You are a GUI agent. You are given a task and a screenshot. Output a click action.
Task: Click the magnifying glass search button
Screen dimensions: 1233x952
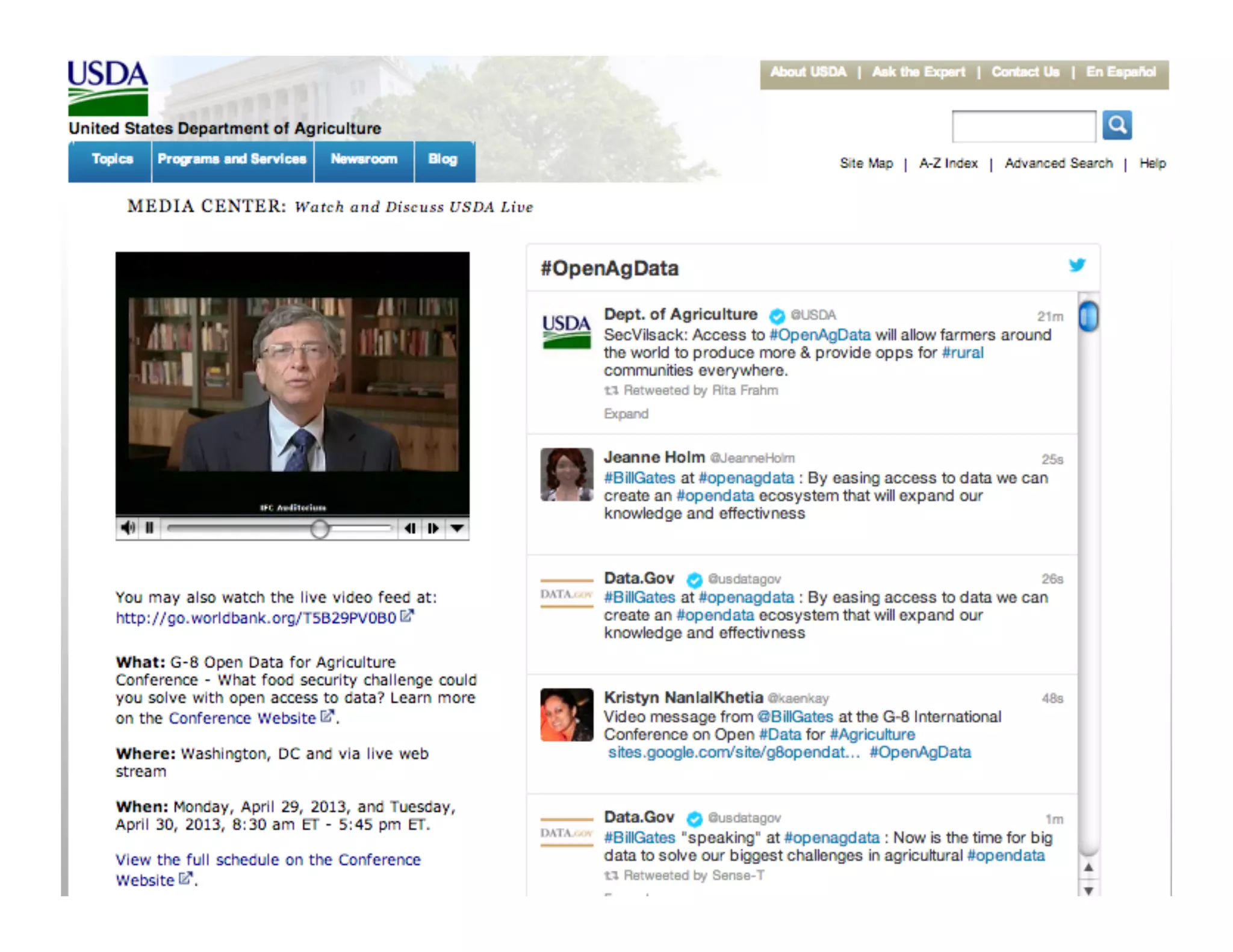tap(1117, 125)
